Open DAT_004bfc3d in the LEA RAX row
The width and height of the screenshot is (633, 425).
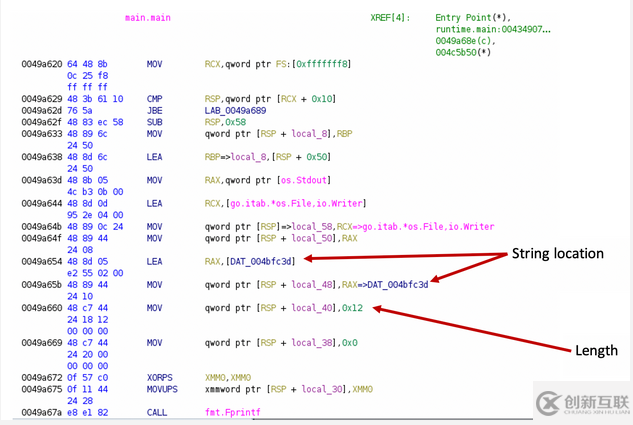pos(260,262)
